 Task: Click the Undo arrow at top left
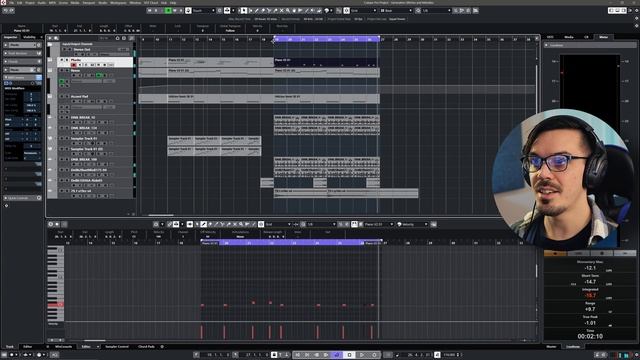pyautogui.click(x=5, y=11)
